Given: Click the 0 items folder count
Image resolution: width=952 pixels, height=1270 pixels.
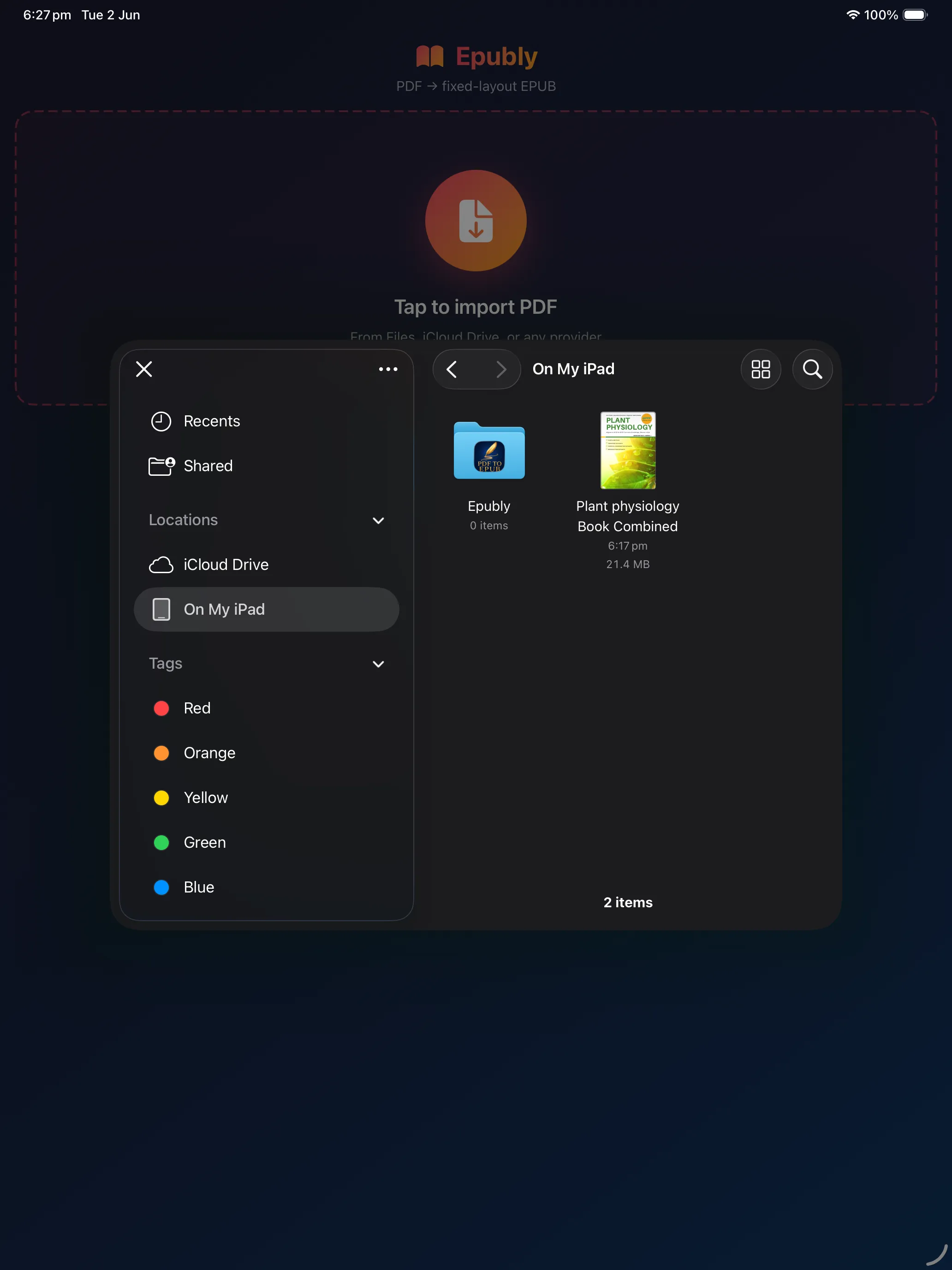Looking at the screenshot, I should coord(489,525).
